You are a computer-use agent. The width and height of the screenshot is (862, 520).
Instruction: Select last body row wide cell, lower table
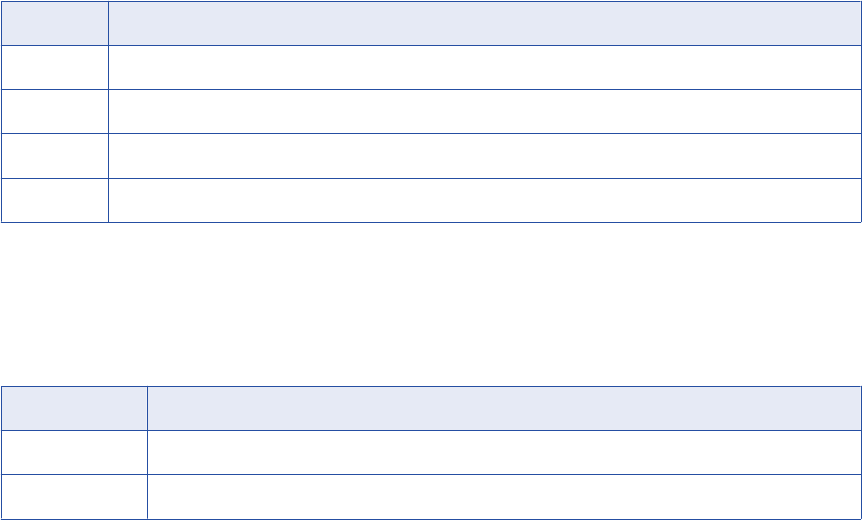point(504,496)
